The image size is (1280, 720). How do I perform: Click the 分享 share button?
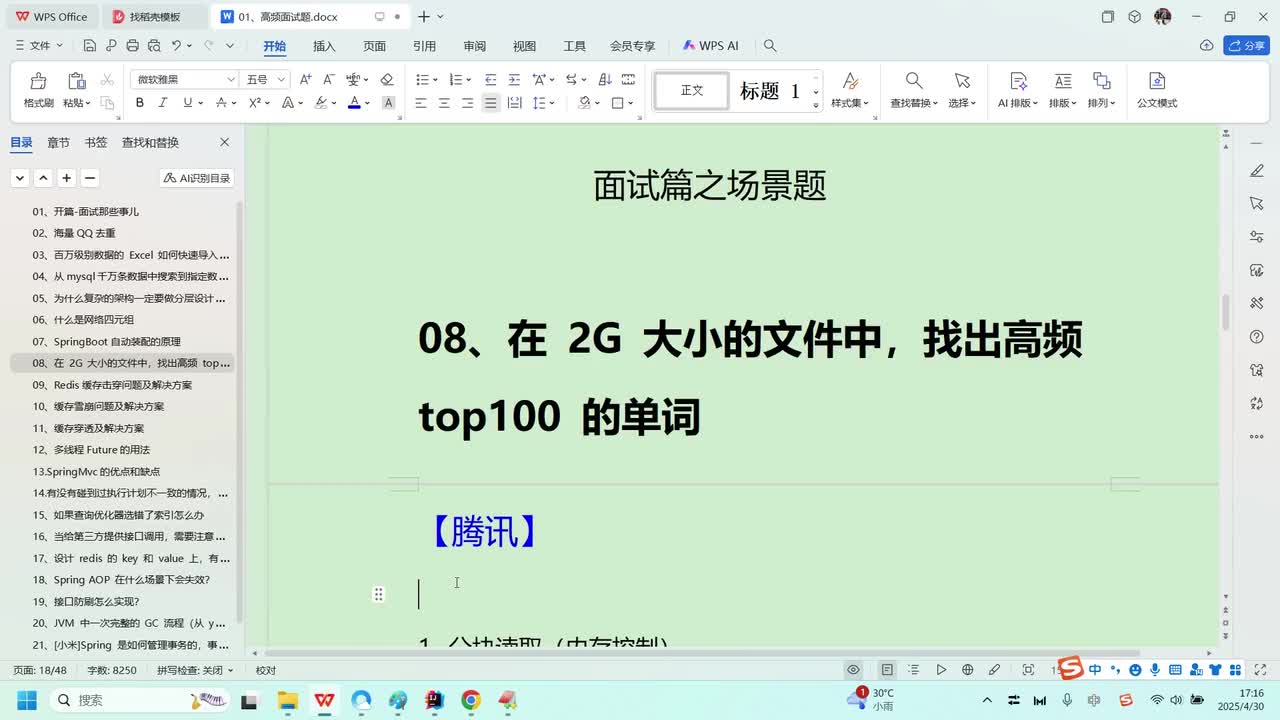pos(1247,46)
